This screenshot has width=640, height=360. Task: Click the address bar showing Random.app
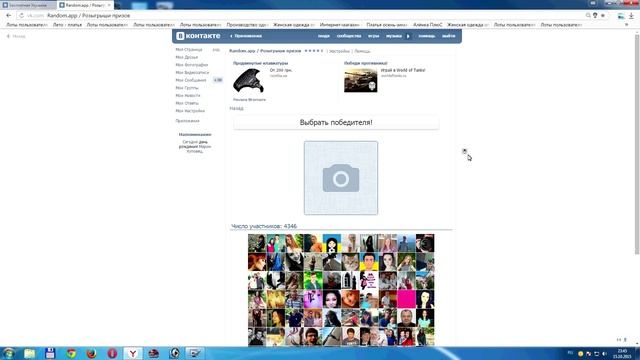tap(302, 16)
